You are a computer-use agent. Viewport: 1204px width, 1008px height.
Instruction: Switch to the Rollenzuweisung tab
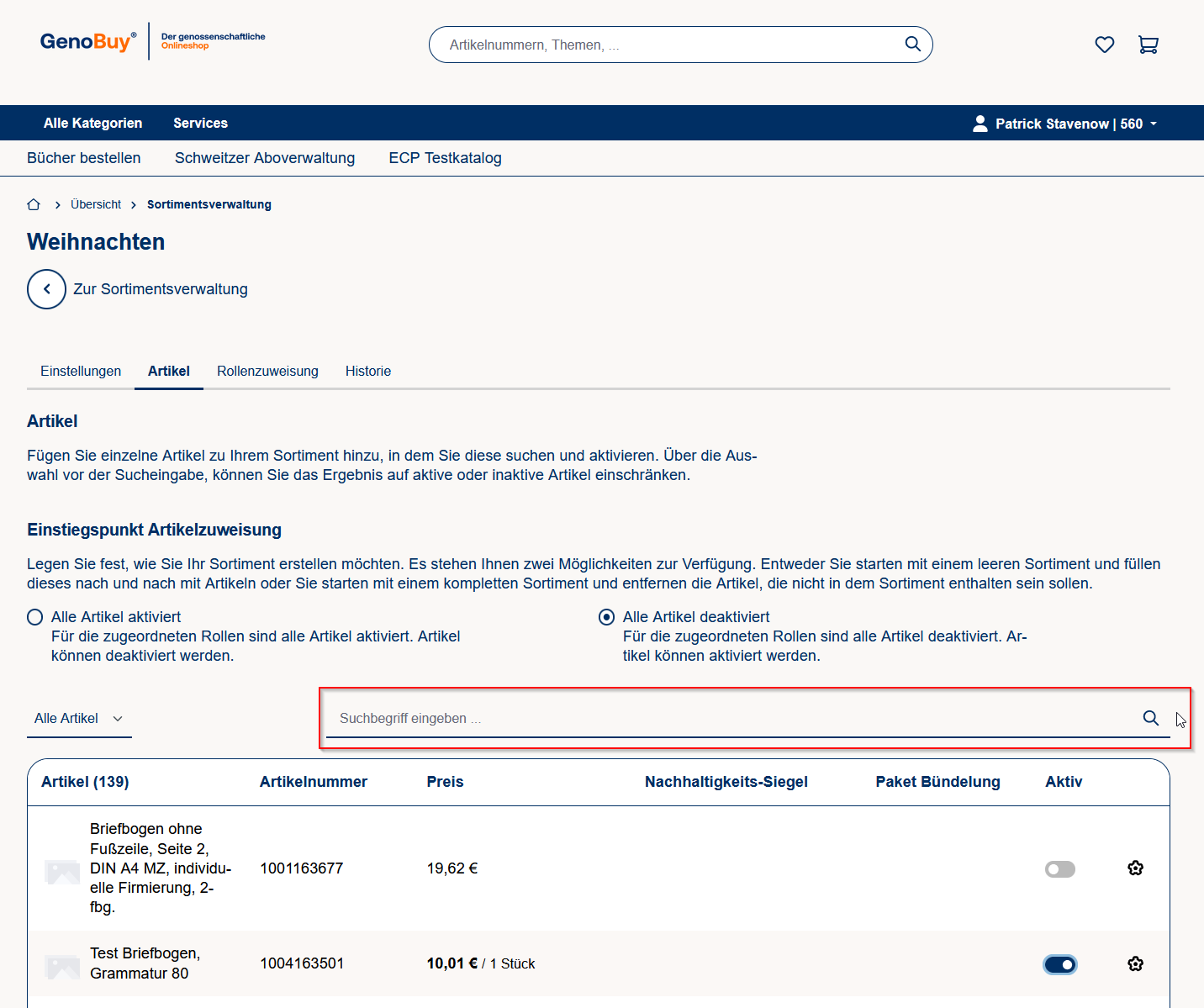[x=267, y=371]
